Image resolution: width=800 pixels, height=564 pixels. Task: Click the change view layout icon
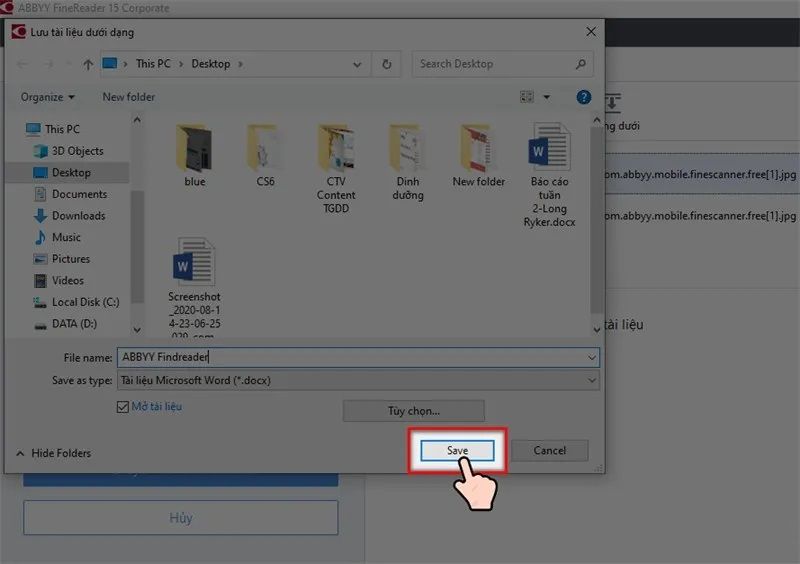(x=527, y=97)
